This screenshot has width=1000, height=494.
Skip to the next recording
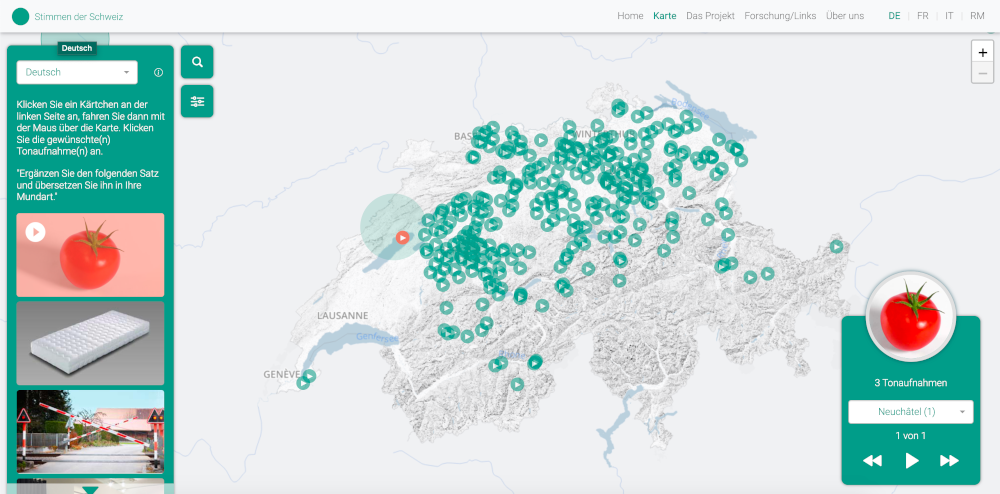coord(949,460)
